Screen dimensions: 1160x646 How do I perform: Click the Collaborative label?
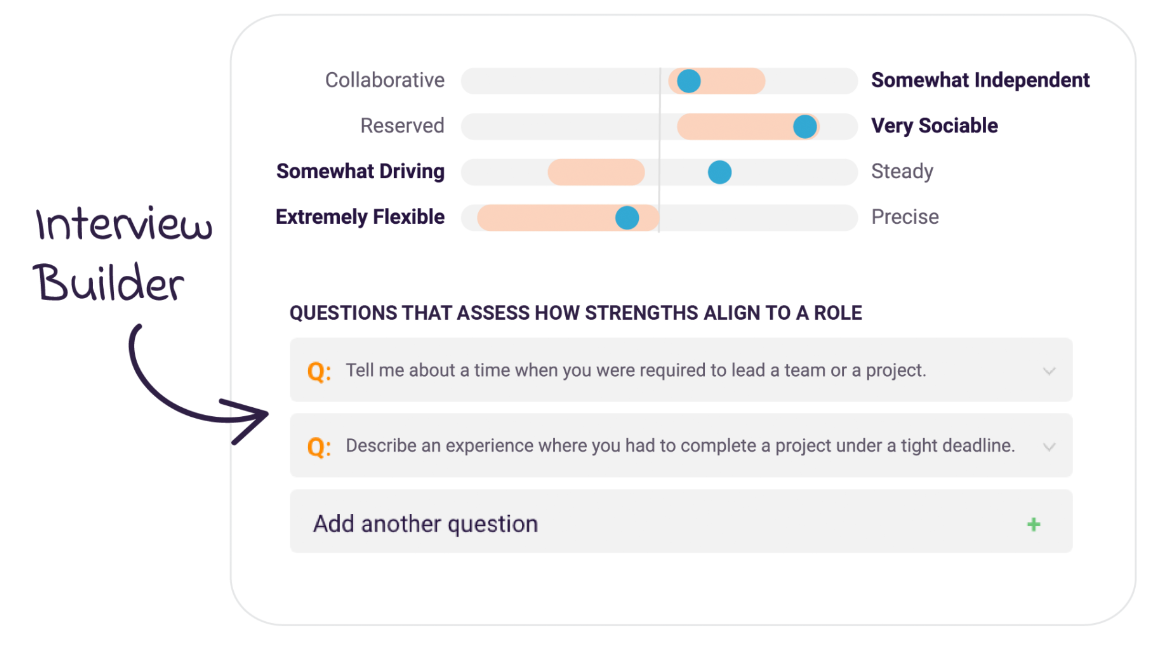point(385,80)
